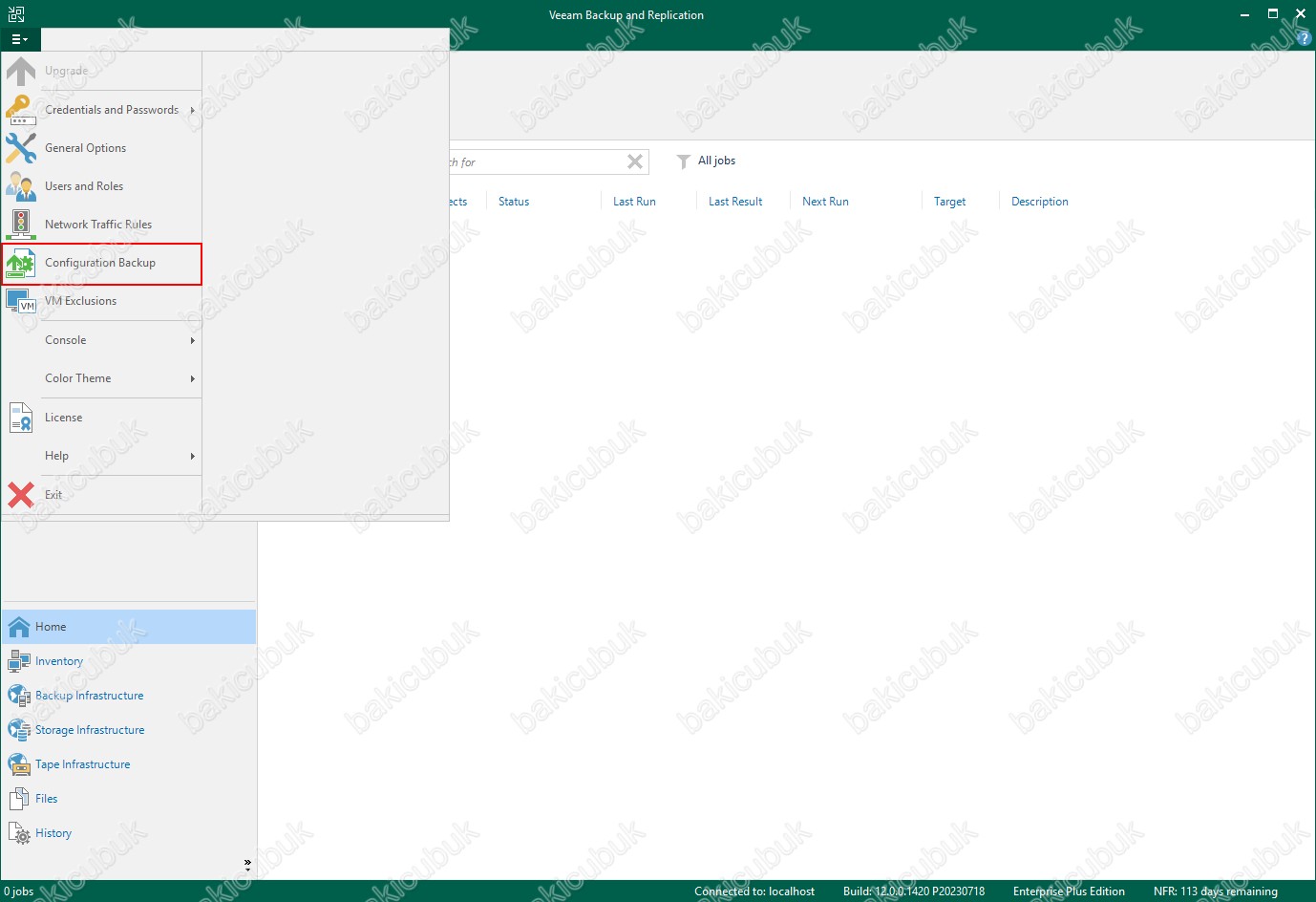This screenshot has height=902, width=1316.
Task: Click the red Exit X icon
Action: click(x=21, y=495)
